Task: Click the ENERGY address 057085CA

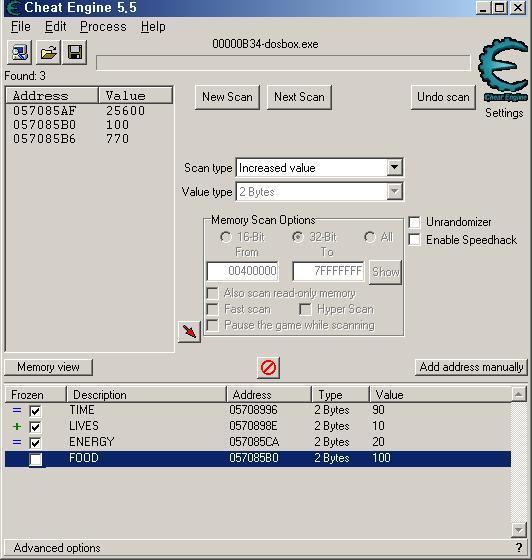Action: 254,442
